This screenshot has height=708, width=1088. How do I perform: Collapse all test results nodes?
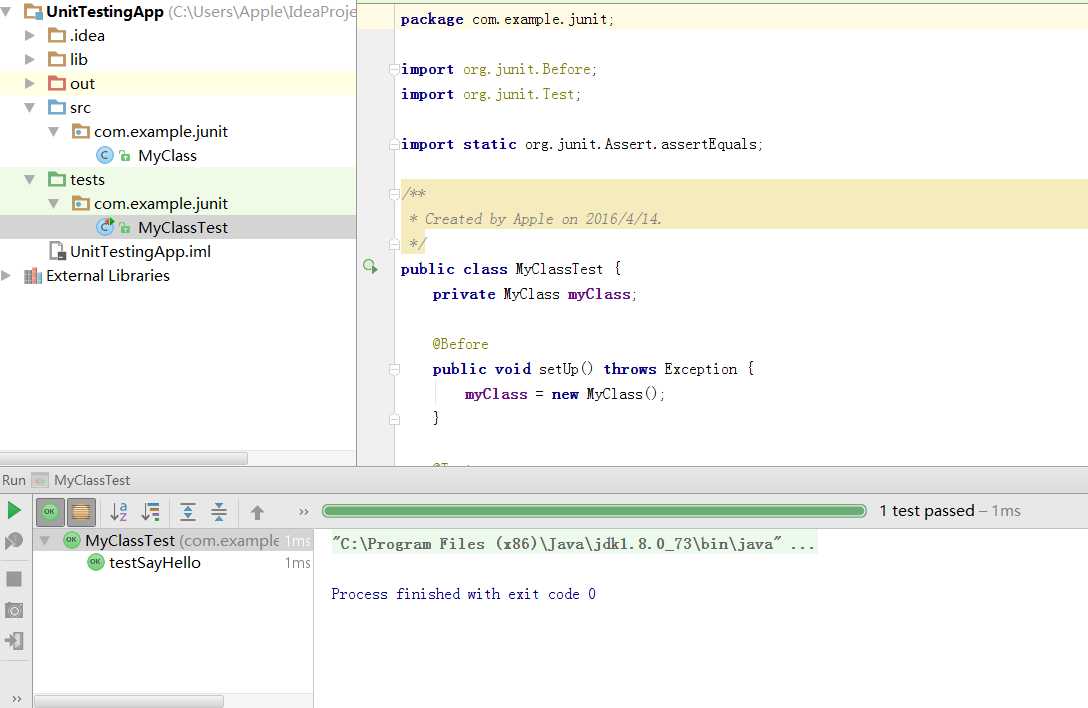point(219,512)
